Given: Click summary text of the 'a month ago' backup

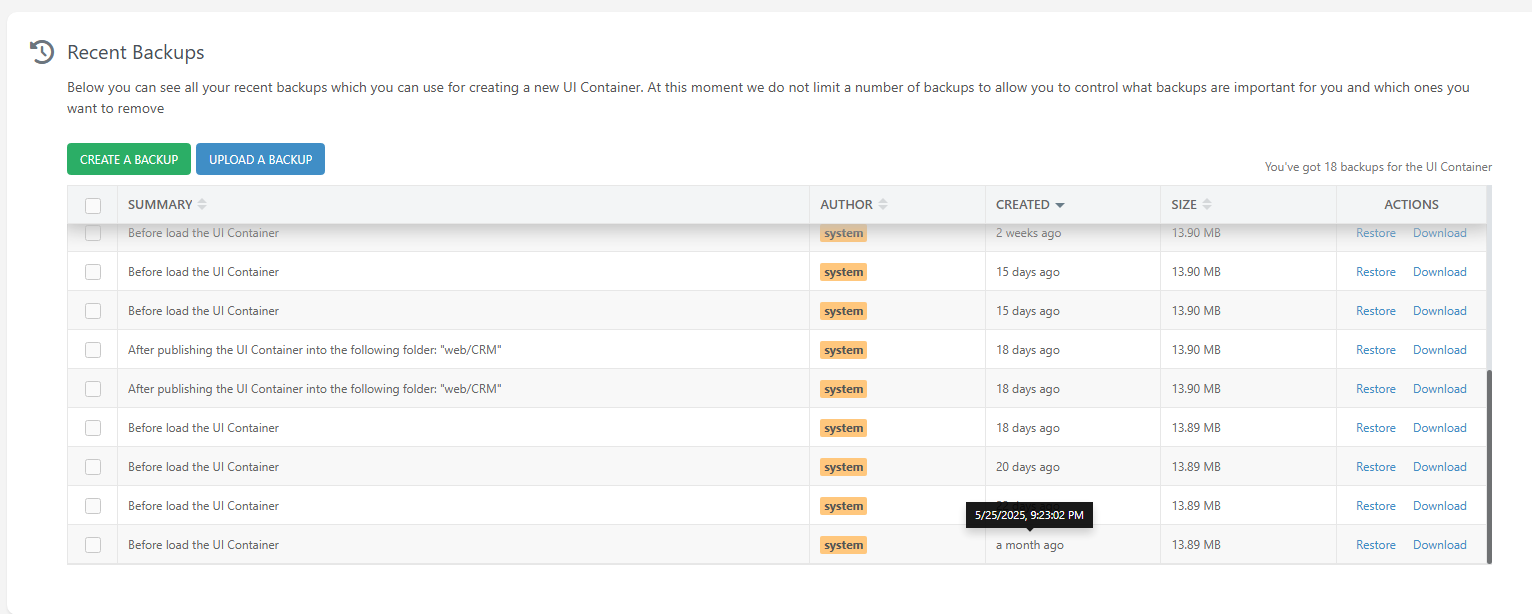Looking at the screenshot, I should click(203, 545).
